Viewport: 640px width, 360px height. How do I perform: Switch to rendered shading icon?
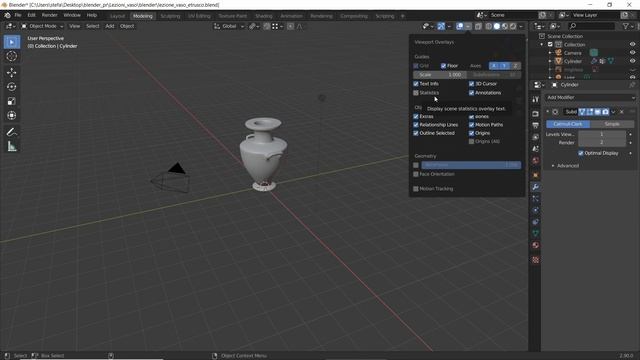(x=513, y=27)
